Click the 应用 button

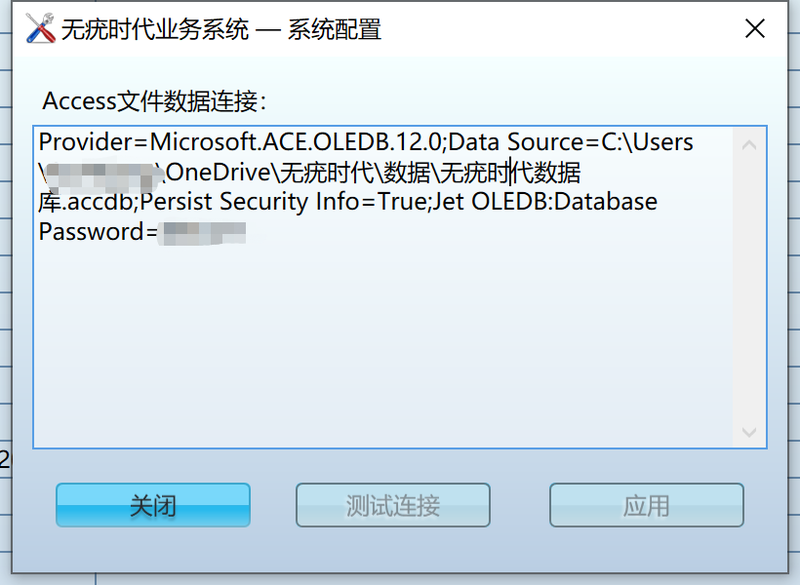646,505
